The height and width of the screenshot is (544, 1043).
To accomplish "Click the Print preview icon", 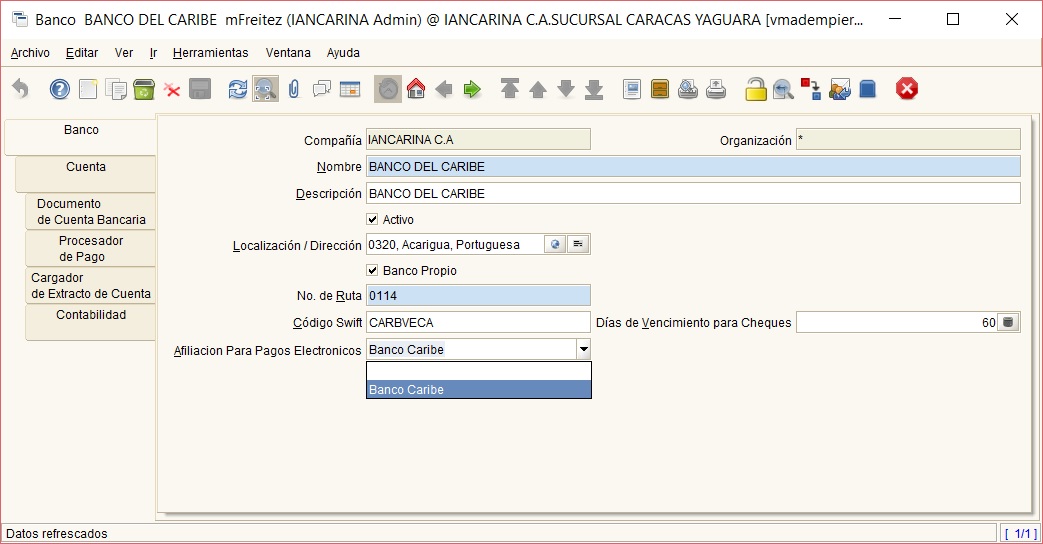I will [x=688, y=88].
